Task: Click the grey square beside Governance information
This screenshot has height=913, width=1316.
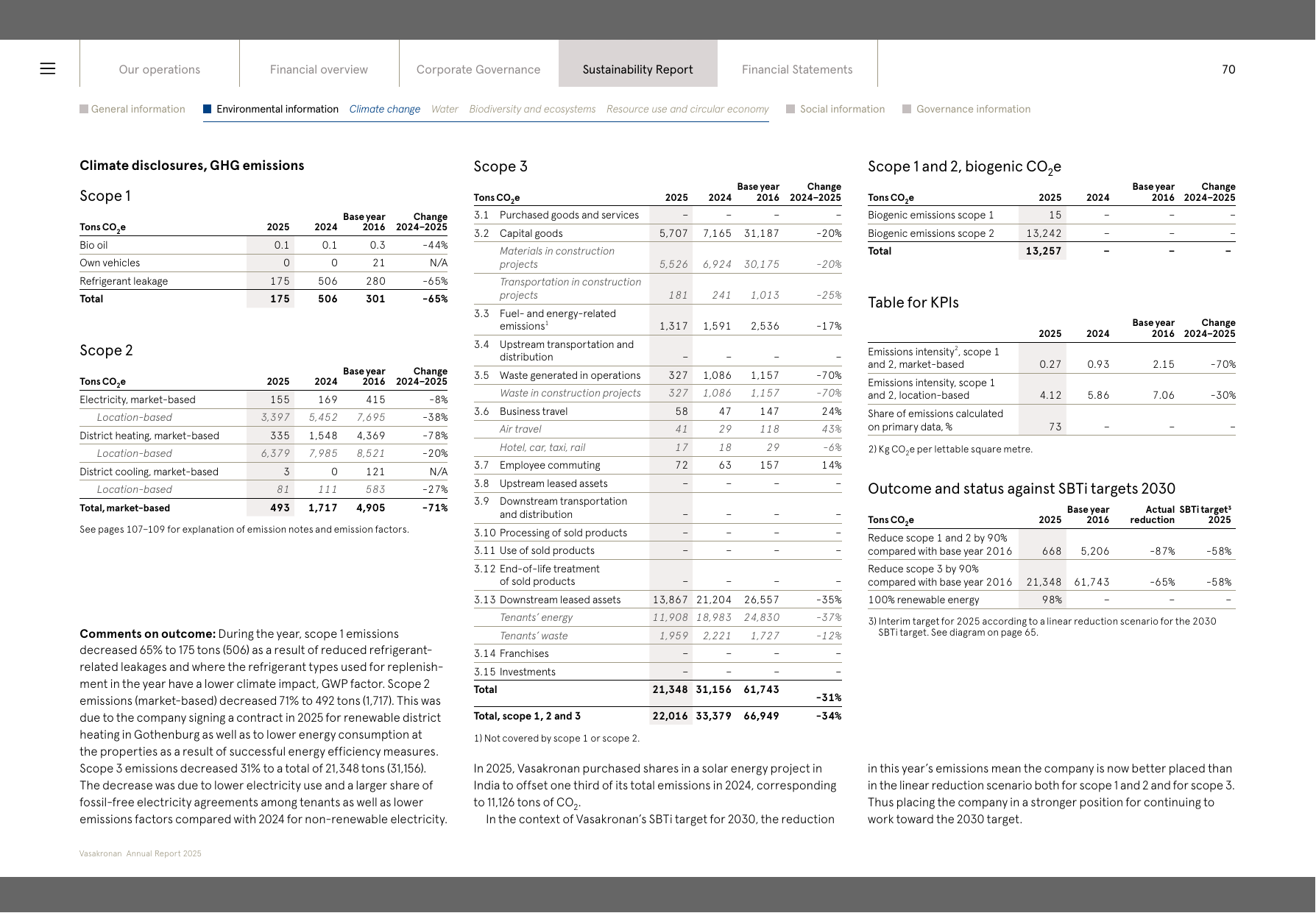Action: pyautogui.click(x=907, y=109)
